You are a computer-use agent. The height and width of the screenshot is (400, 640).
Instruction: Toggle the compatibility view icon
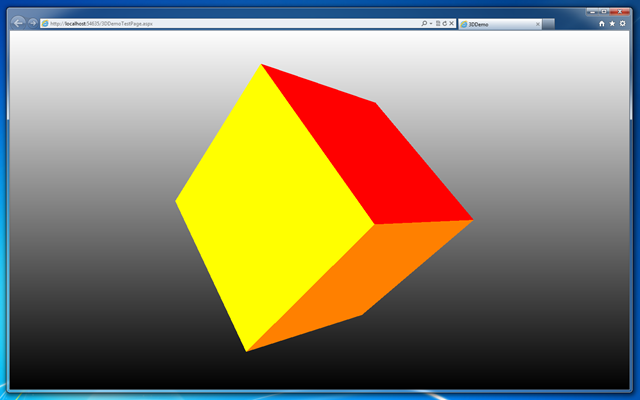438,24
